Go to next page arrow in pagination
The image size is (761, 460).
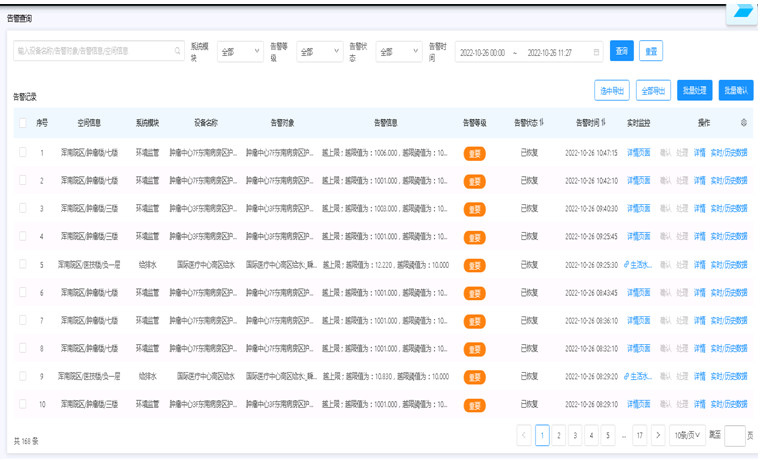[x=658, y=435]
